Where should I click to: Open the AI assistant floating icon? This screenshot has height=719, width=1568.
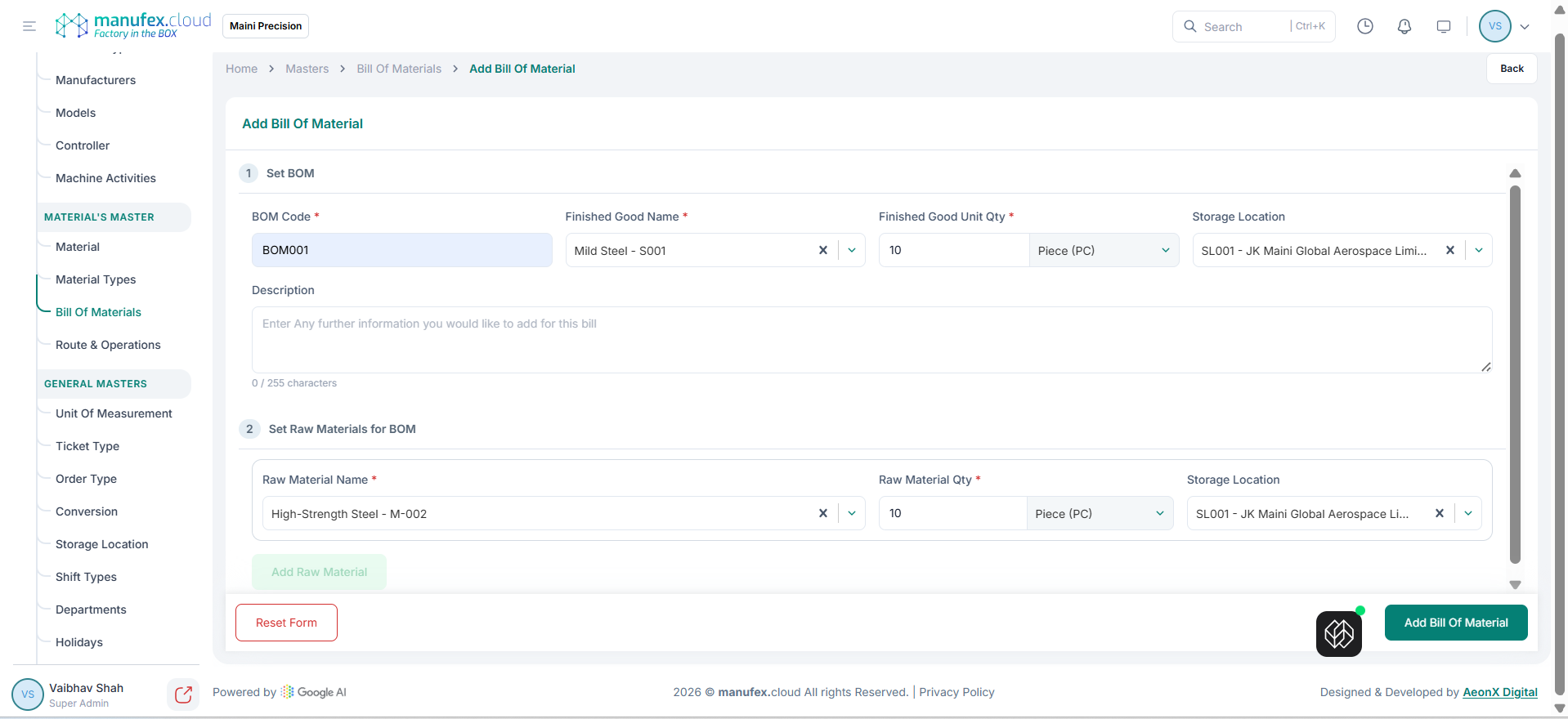[1339, 633]
